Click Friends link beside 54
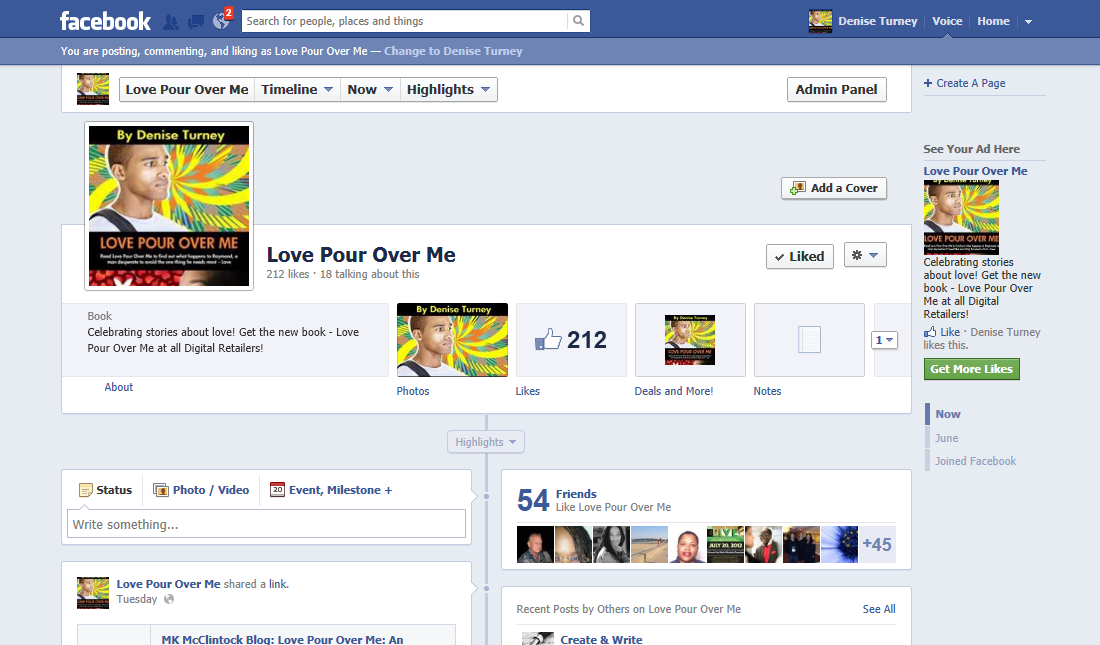Viewport: 1100px width, 645px height. [576, 494]
